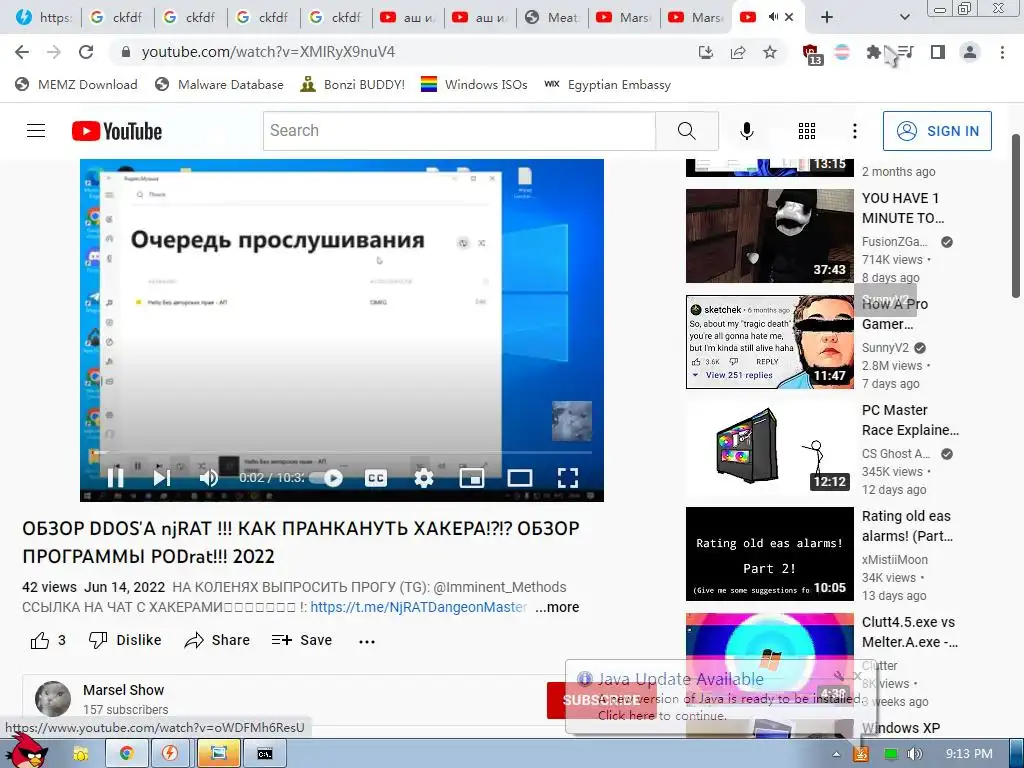Viewport: 1024px width, 768px height.
Task: Start voice search with the microphone icon
Action: coord(746,131)
